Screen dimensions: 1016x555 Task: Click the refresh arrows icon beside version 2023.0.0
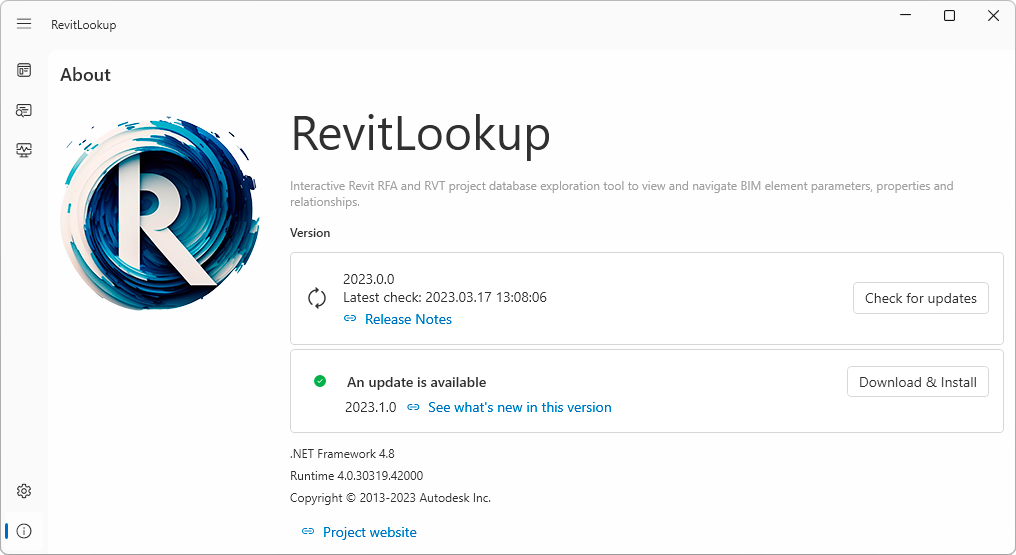(317, 298)
